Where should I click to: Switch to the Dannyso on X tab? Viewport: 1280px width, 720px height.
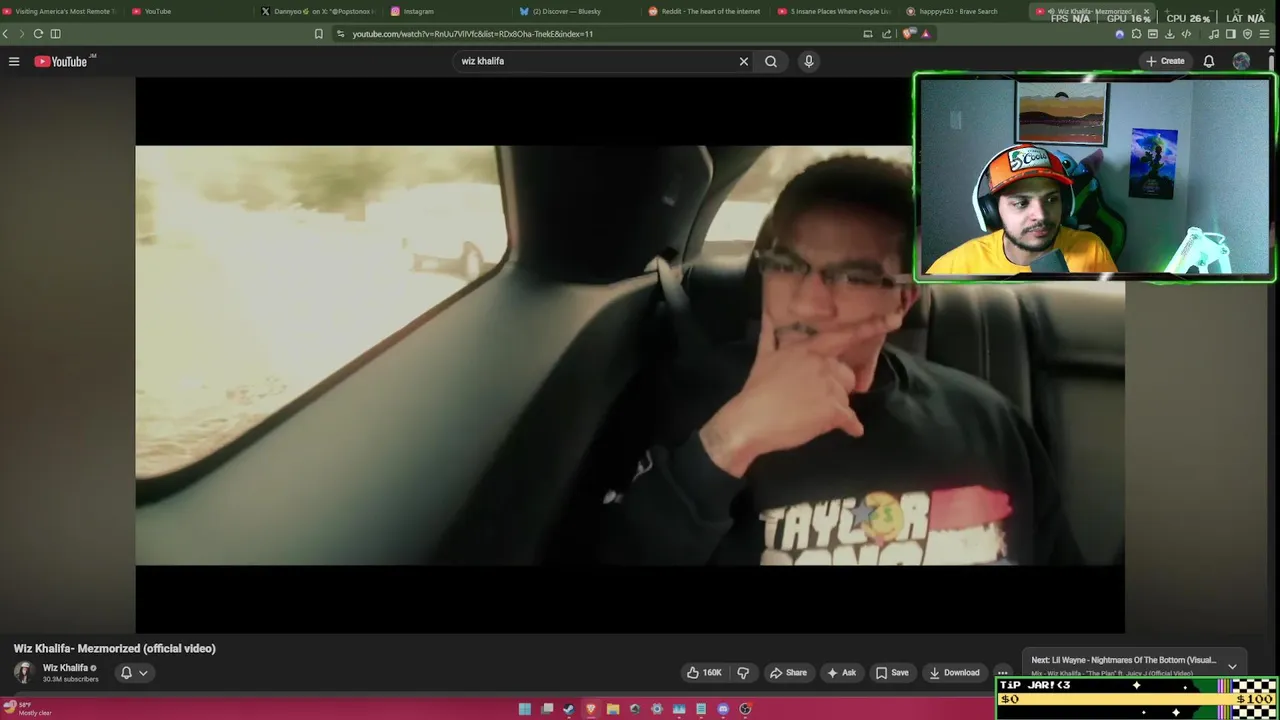coord(318,11)
